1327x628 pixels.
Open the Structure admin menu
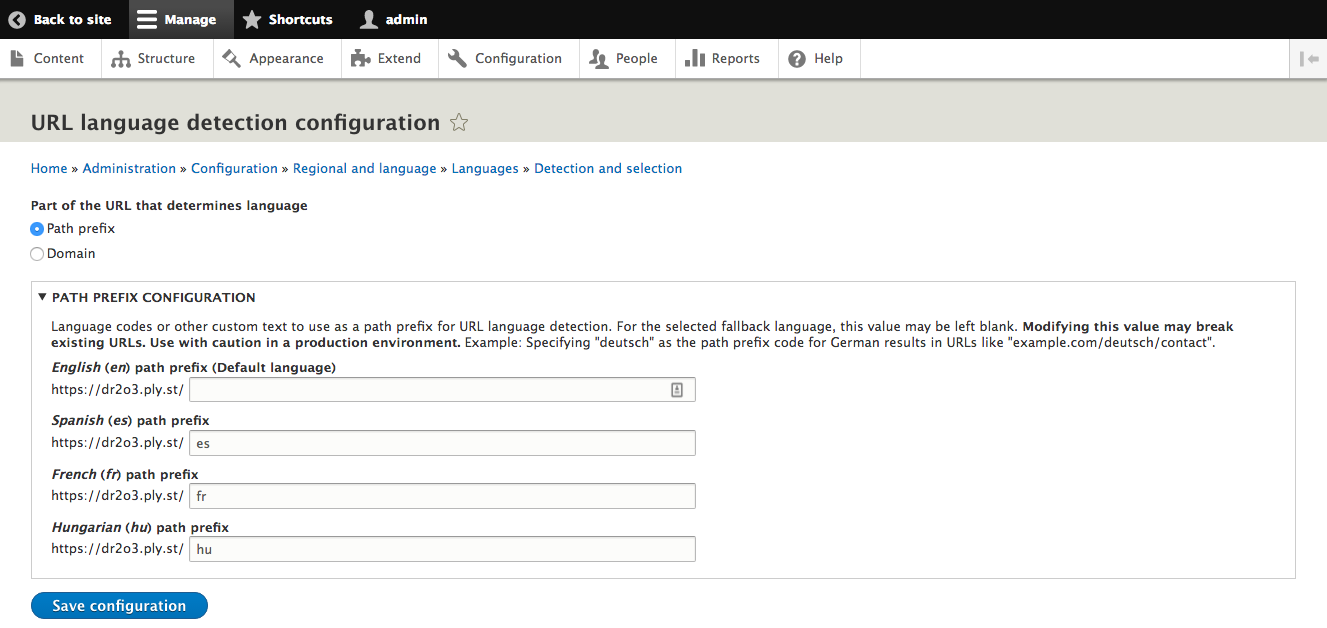pyautogui.click(x=154, y=59)
